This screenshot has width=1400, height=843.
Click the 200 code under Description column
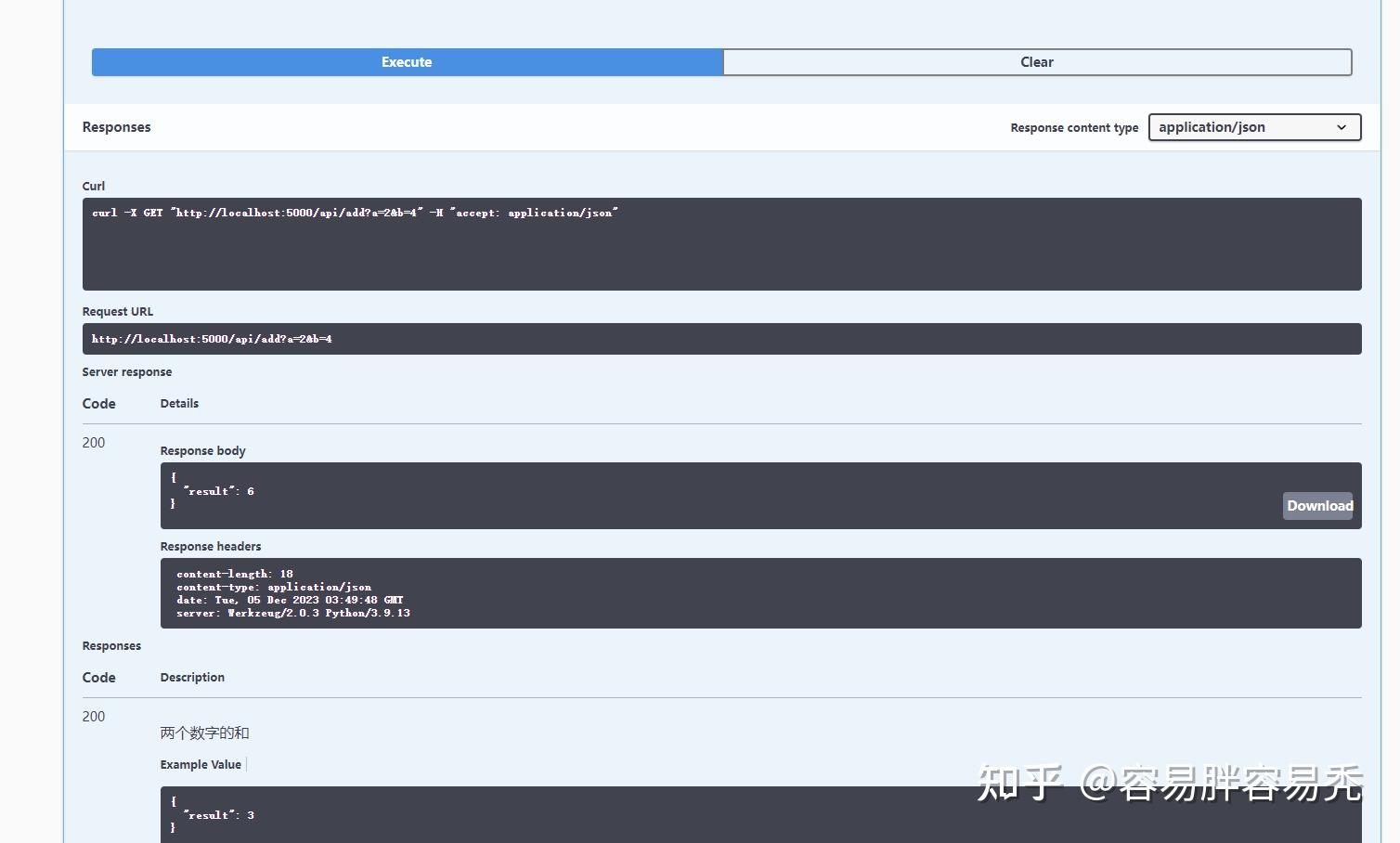pos(93,716)
